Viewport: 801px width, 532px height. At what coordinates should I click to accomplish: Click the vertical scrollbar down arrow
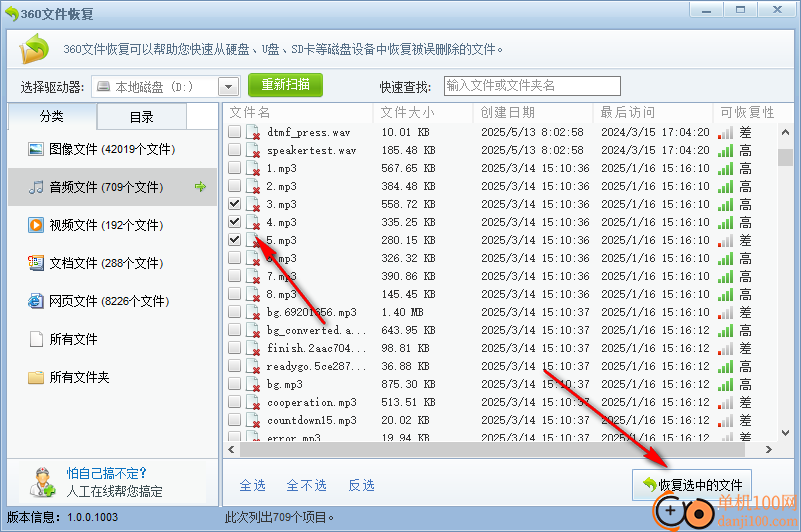(x=786, y=433)
